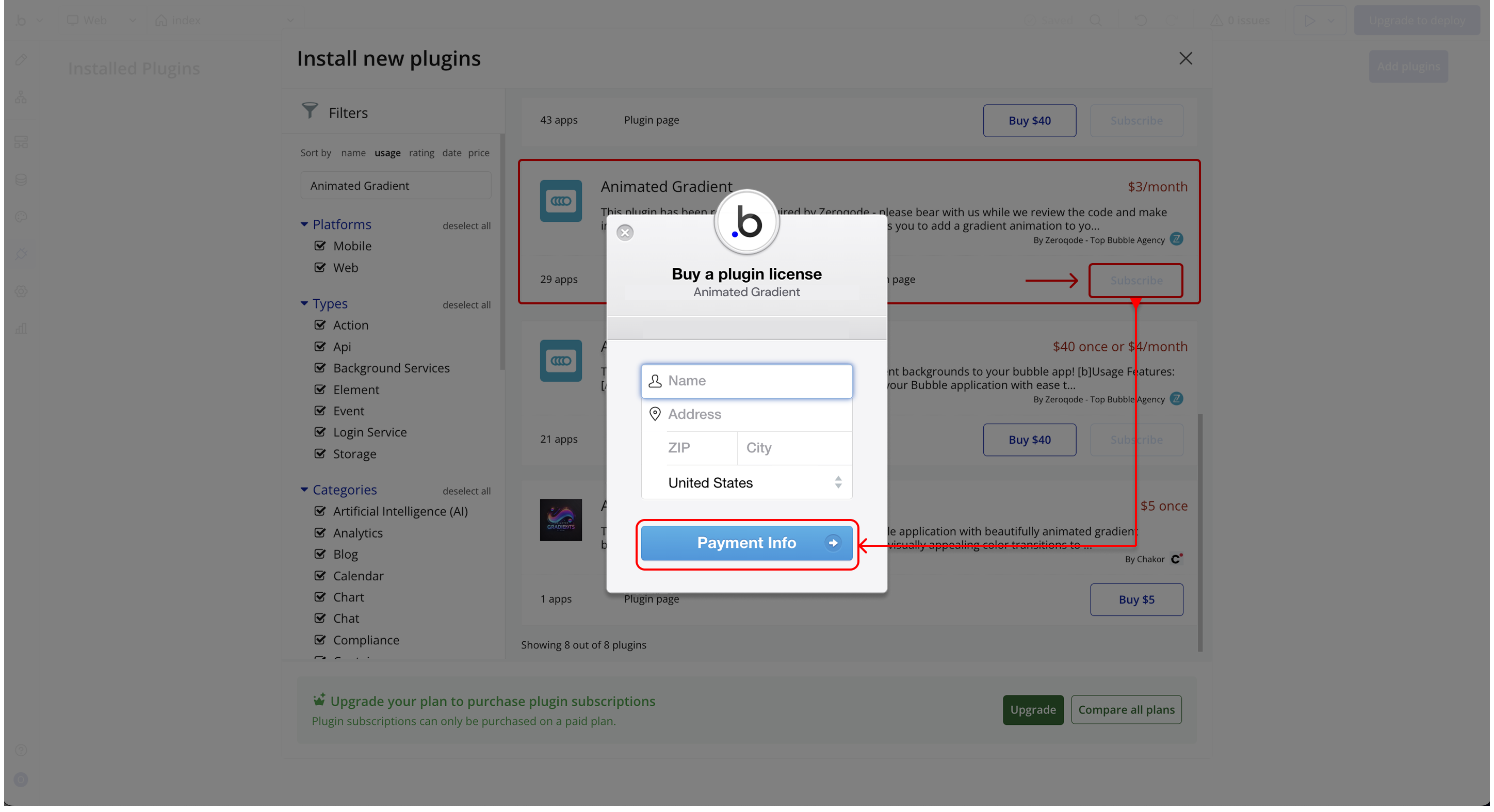Screen dimensions: 1494x812
Task: Close the plugin license popup with X icon
Action: [625, 233]
